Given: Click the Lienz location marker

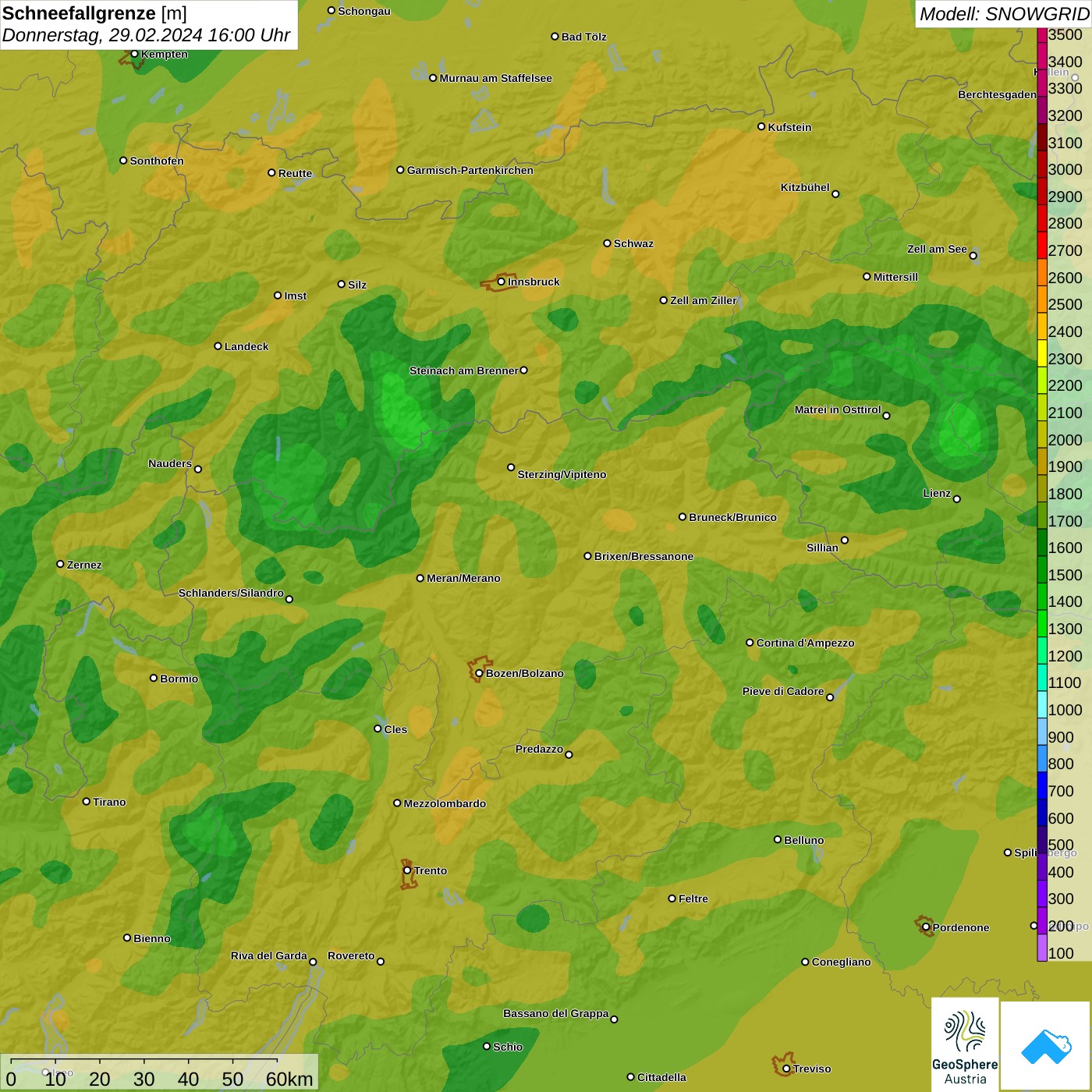Looking at the screenshot, I should (957, 499).
